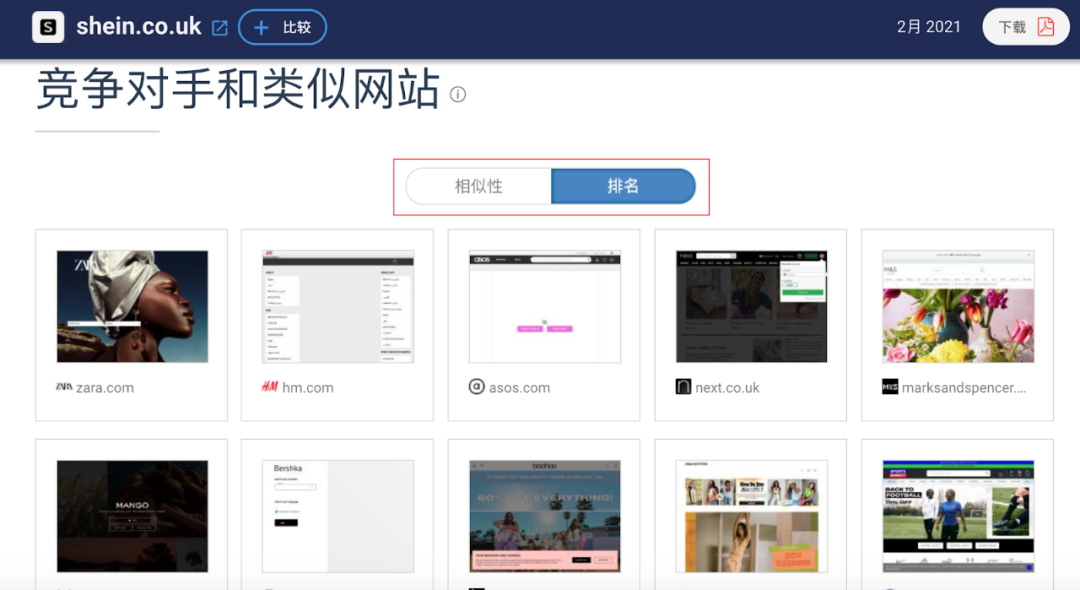The height and width of the screenshot is (590, 1080).
Task: Open the next.co.uk site thumbnail
Action: coord(751,306)
